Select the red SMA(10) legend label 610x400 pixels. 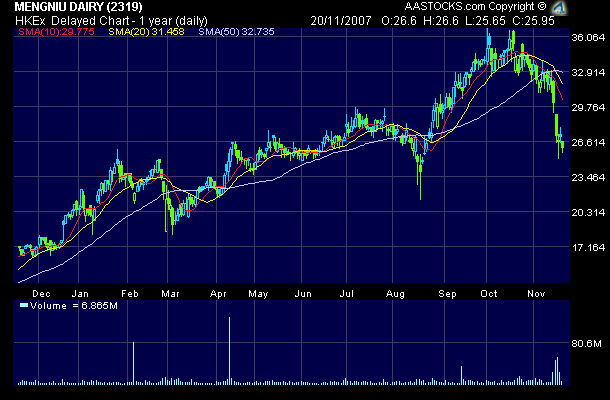54,32
